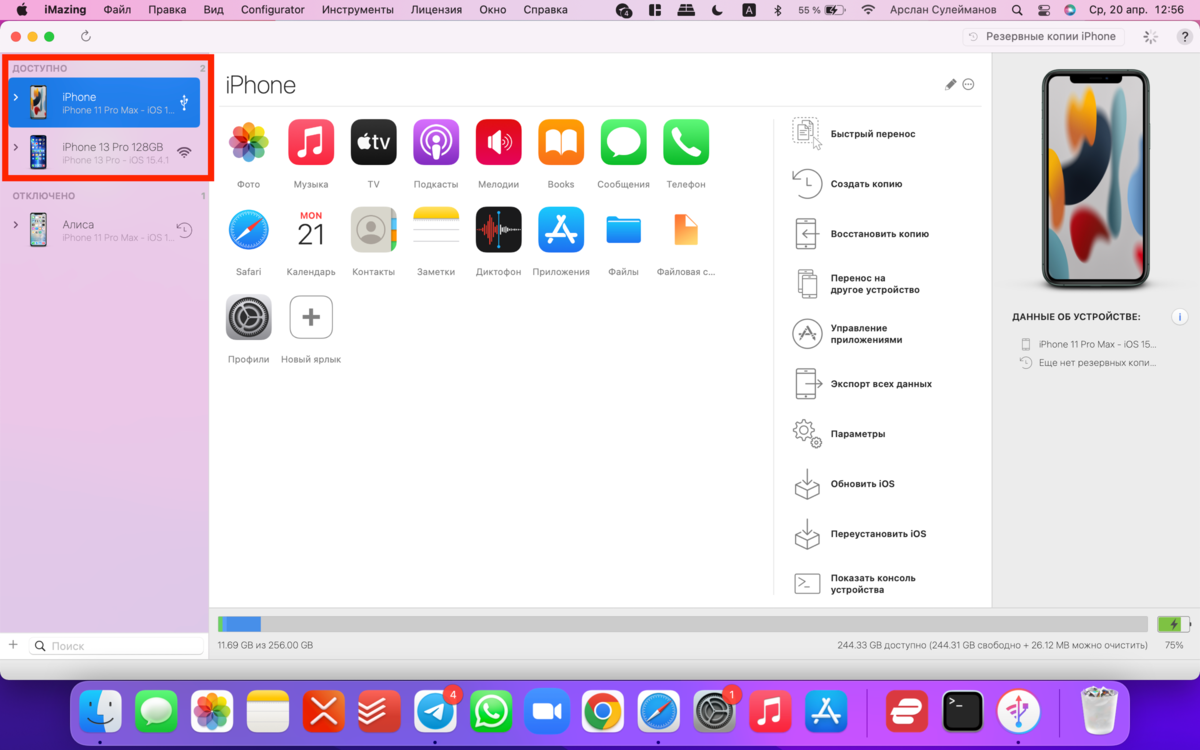
Task: Open the Лицензия menu
Action: (437, 10)
